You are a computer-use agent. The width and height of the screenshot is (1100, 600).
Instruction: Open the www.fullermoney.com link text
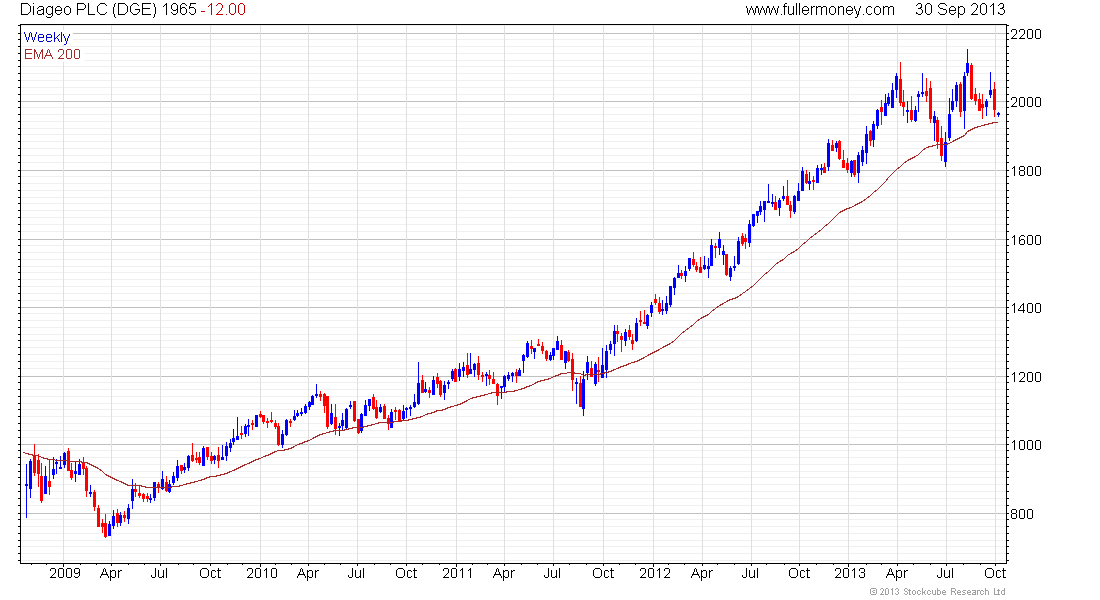(820, 10)
